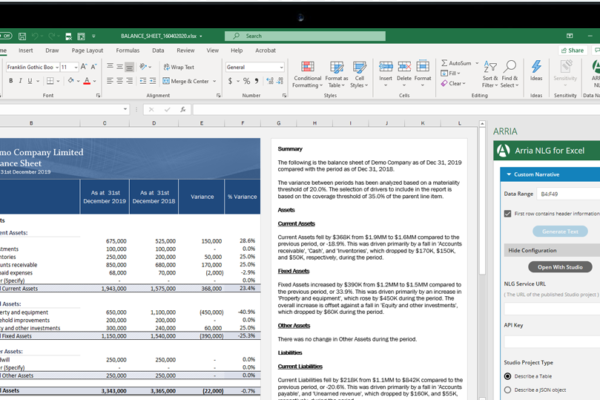Expand the Merge & Center dropdown arrow
The height and width of the screenshot is (400, 600).
coord(215,81)
